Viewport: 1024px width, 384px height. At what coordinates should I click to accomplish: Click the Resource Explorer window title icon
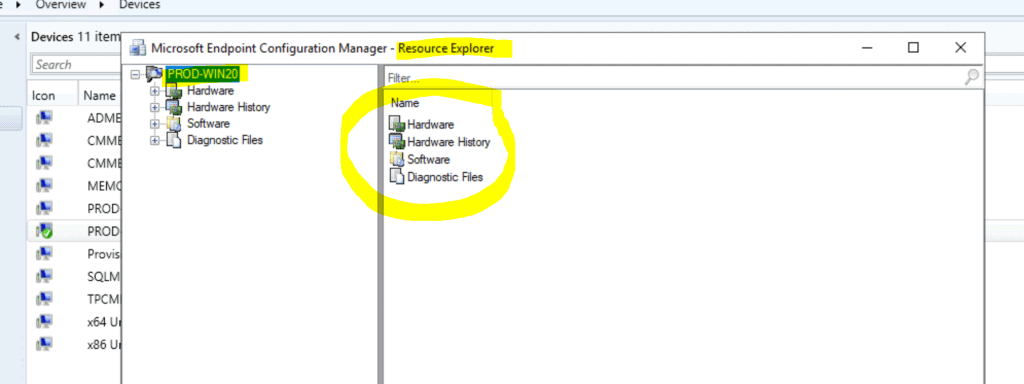click(x=137, y=48)
